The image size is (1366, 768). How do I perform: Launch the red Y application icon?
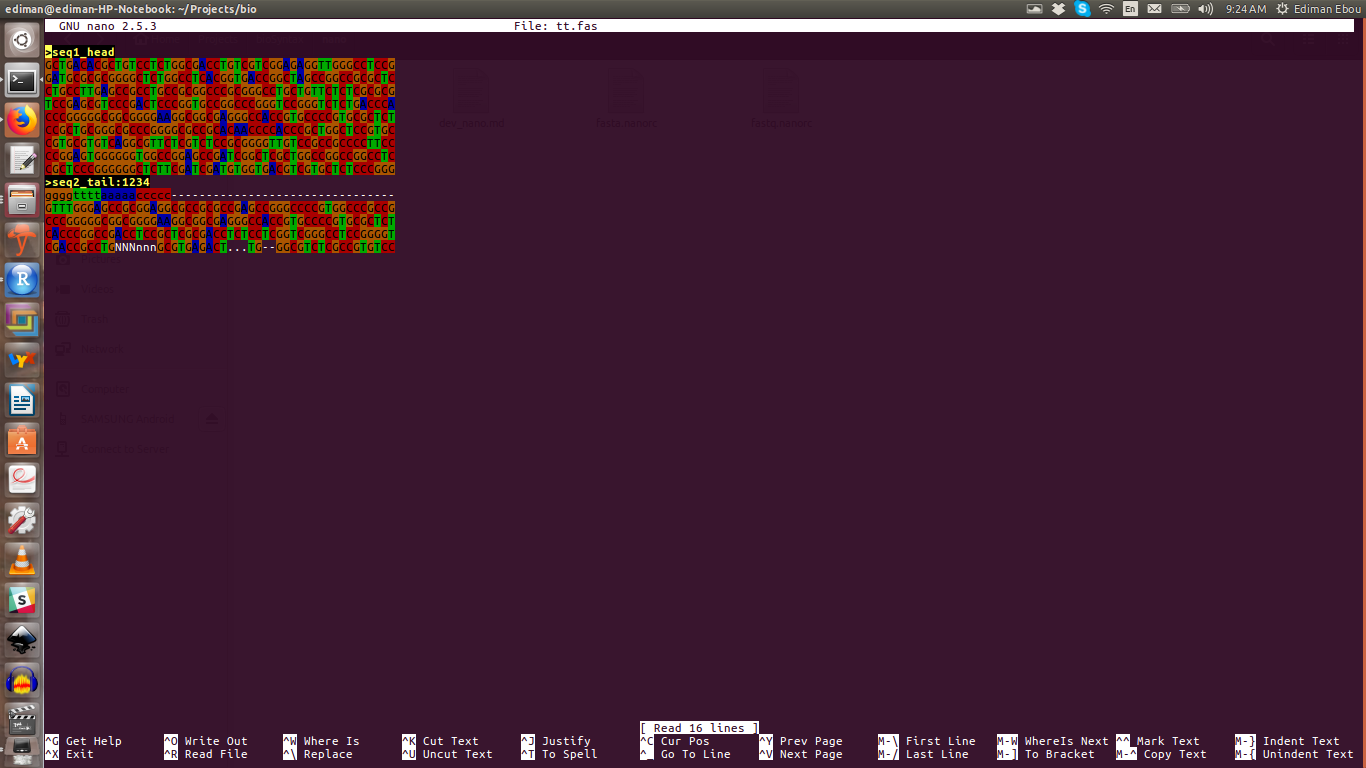(x=22, y=240)
